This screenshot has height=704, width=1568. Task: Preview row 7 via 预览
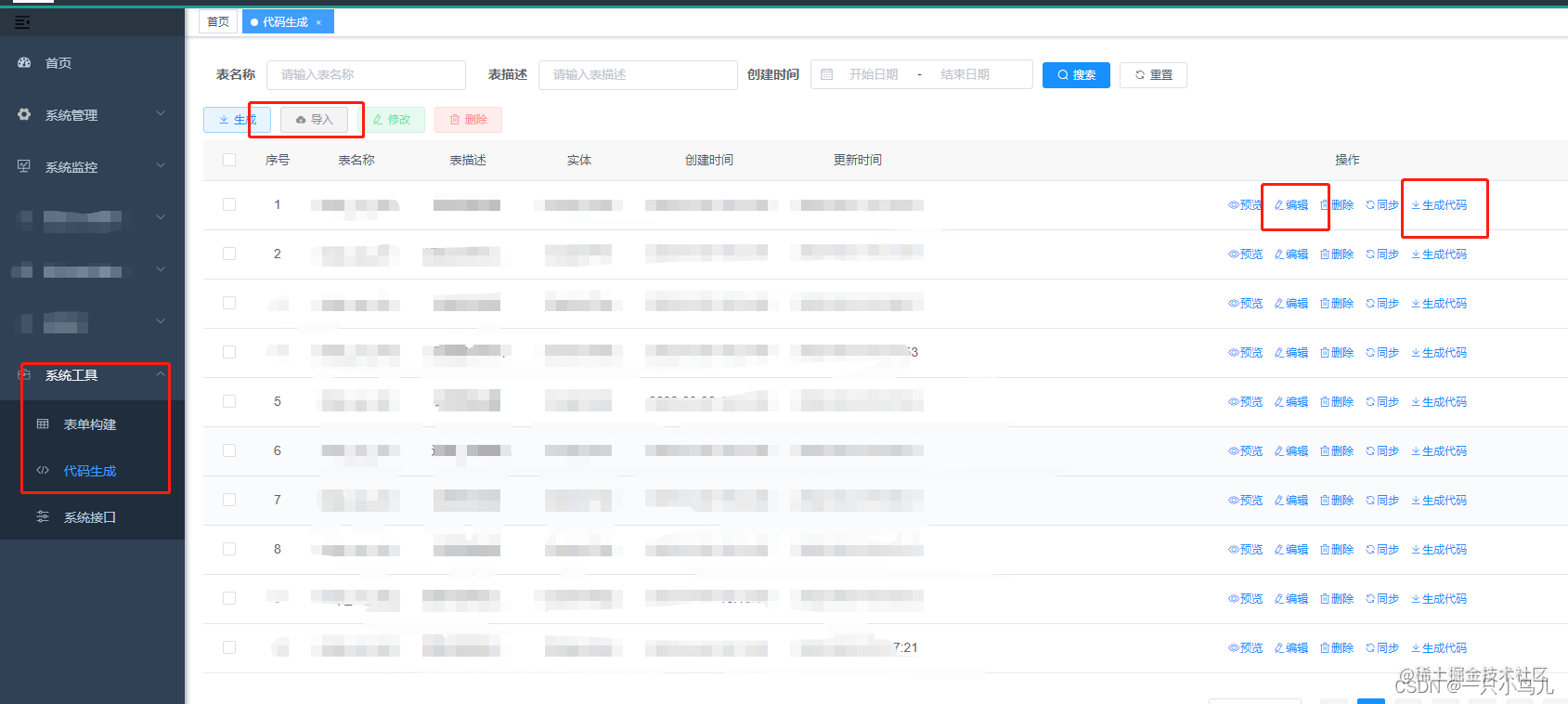pos(1245,501)
